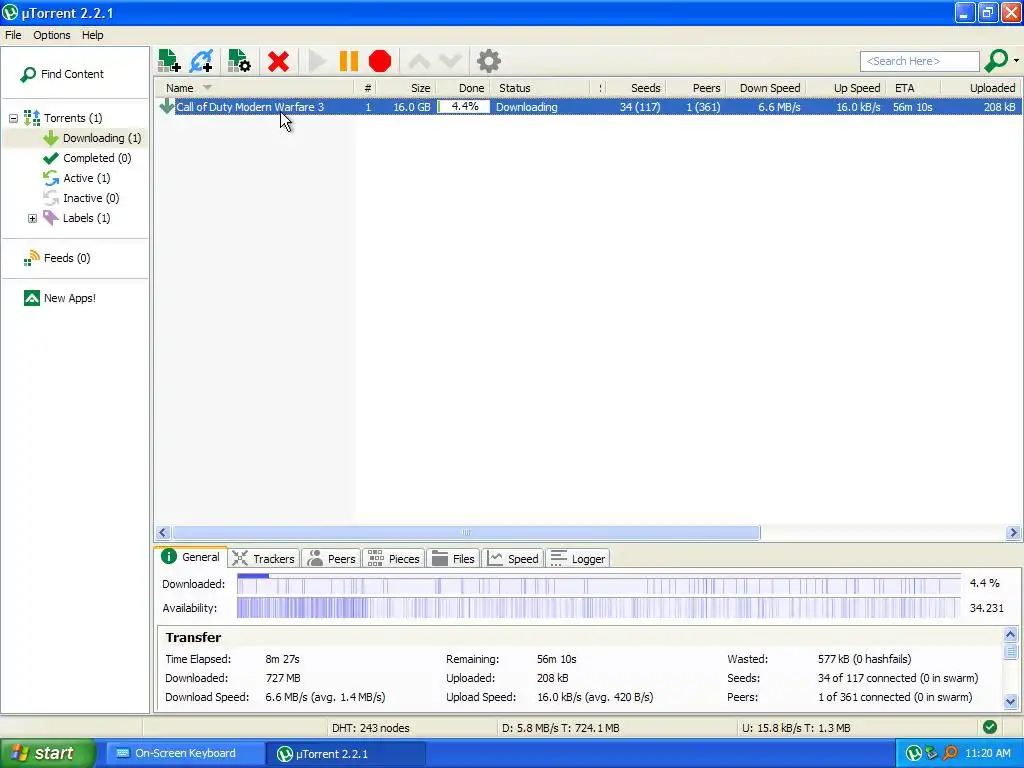Click the green download arrow icon of torrent row
The width and height of the screenshot is (1024, 768).
pos(167,106)
